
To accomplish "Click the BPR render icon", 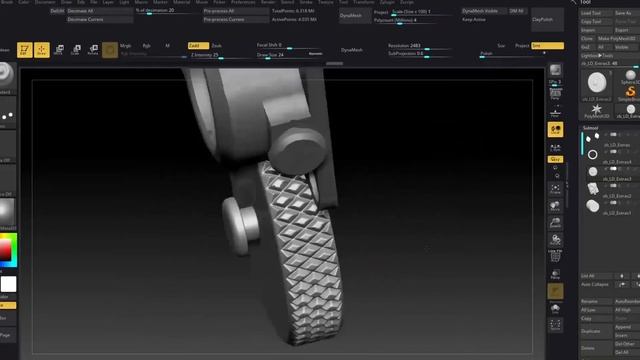I will click(555, 70).
